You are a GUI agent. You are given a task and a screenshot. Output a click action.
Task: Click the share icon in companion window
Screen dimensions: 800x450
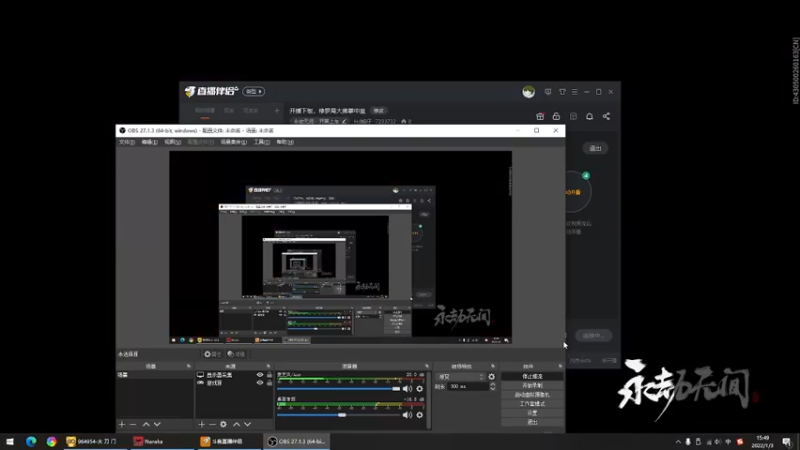click(x=606, y=116)
